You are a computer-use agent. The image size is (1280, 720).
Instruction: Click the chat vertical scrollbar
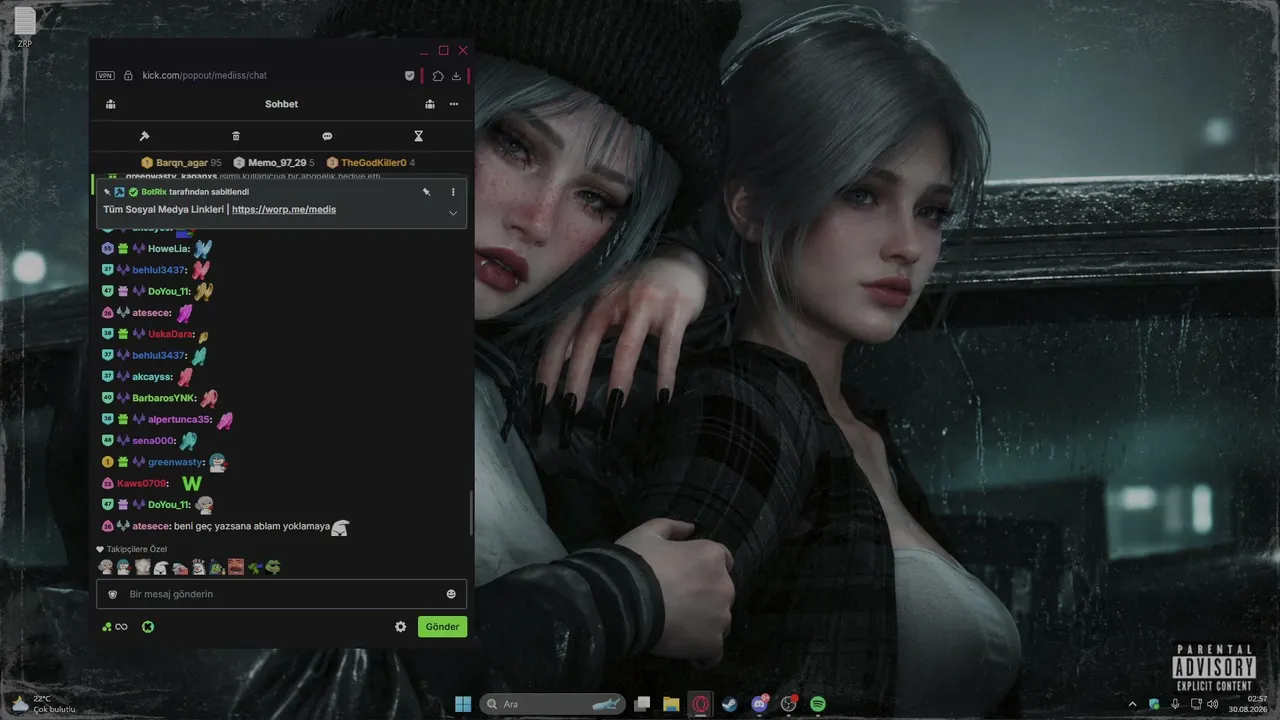pyautogui.click(x=471, y=513)
